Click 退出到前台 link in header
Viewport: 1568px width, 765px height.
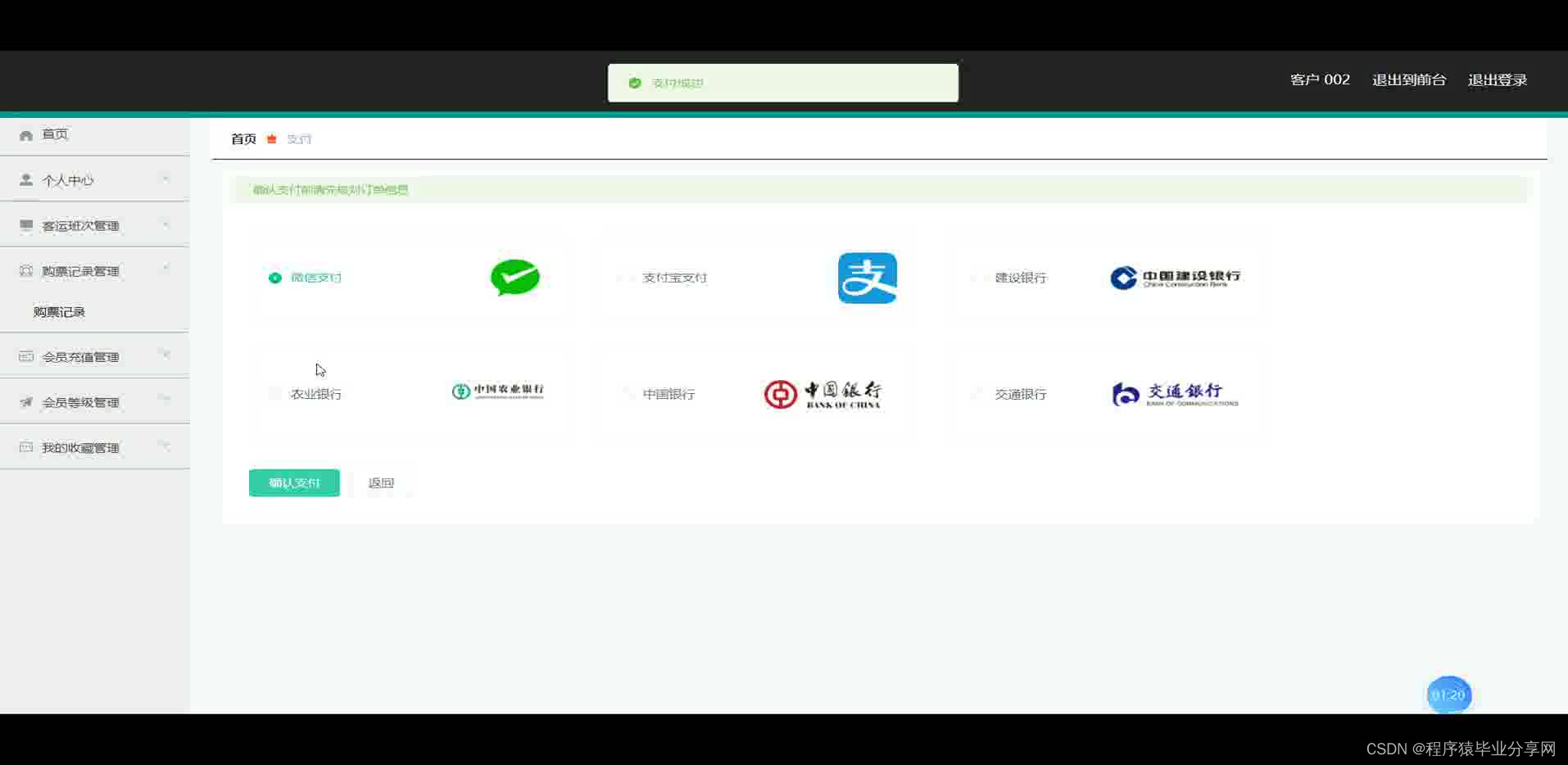tap(1409, 80)
